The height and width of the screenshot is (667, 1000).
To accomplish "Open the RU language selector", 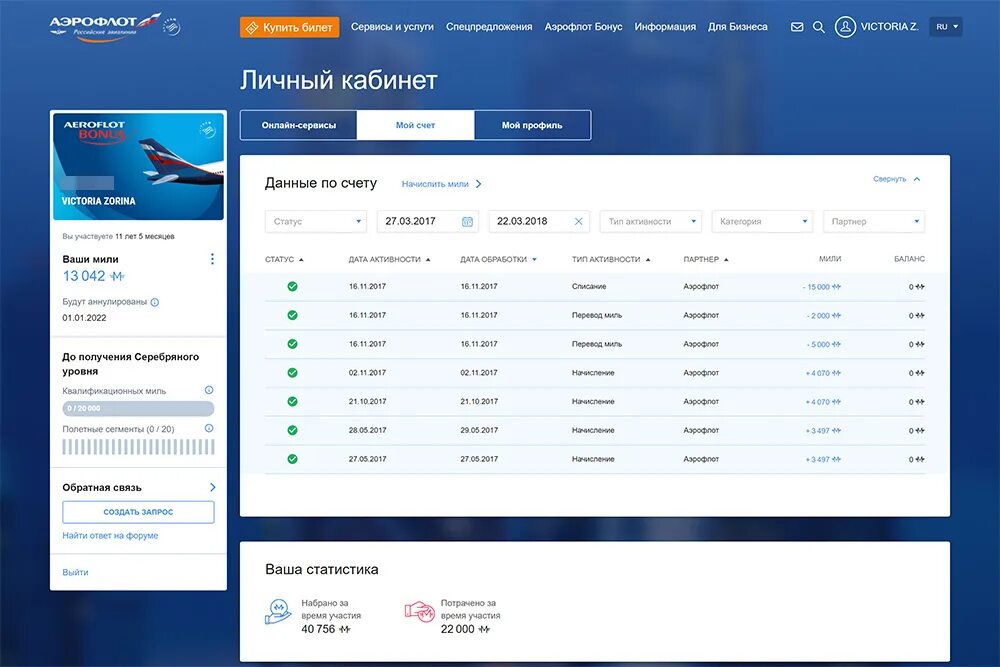I will [946, 27].
